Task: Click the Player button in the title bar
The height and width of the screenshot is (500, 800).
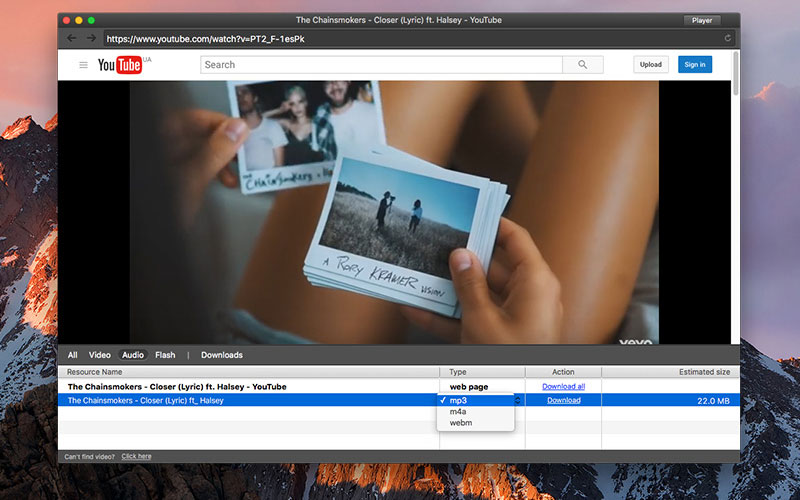Action: (x=702, y=20)
